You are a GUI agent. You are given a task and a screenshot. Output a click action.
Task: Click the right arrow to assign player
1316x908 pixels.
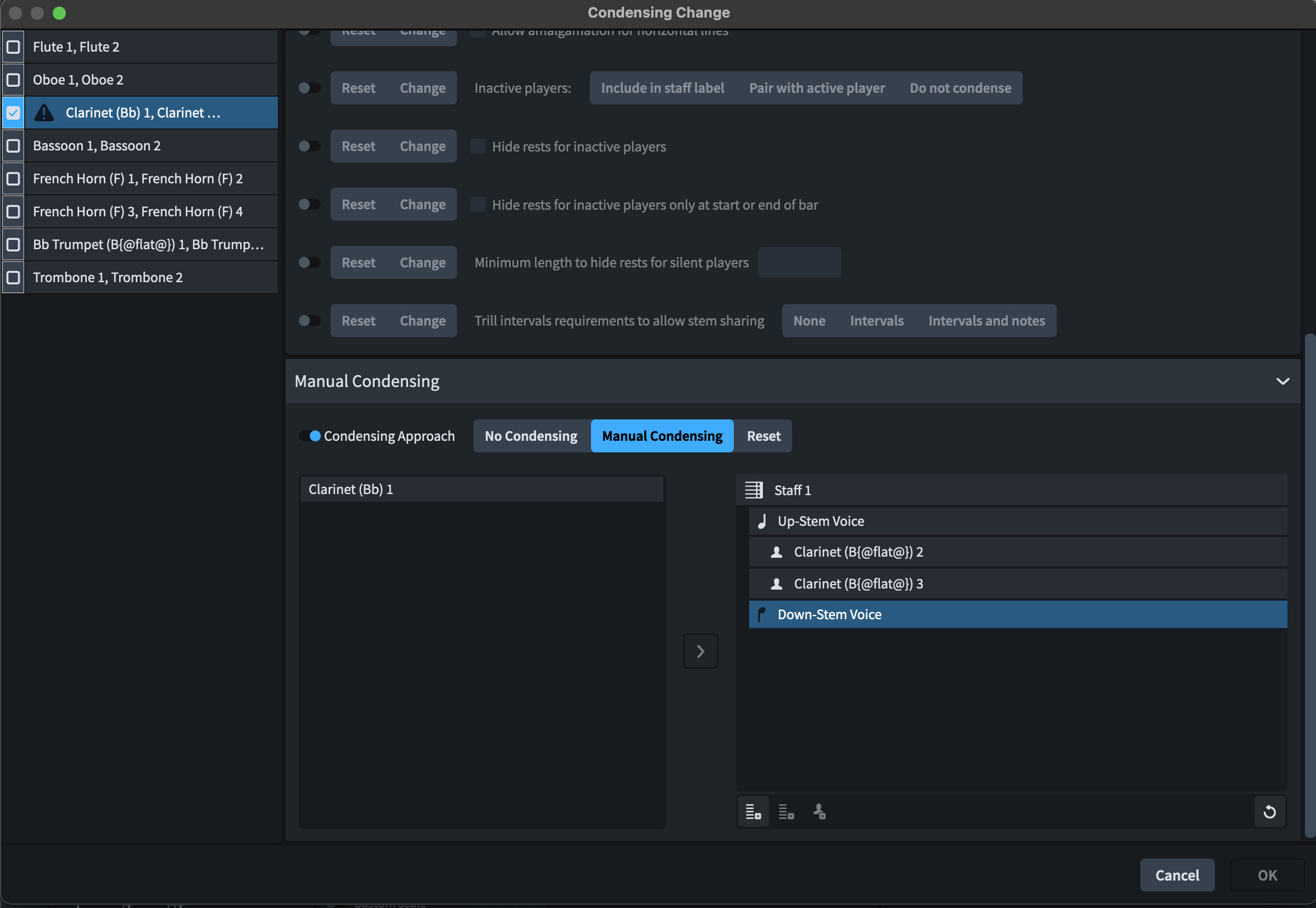[700, 652]
